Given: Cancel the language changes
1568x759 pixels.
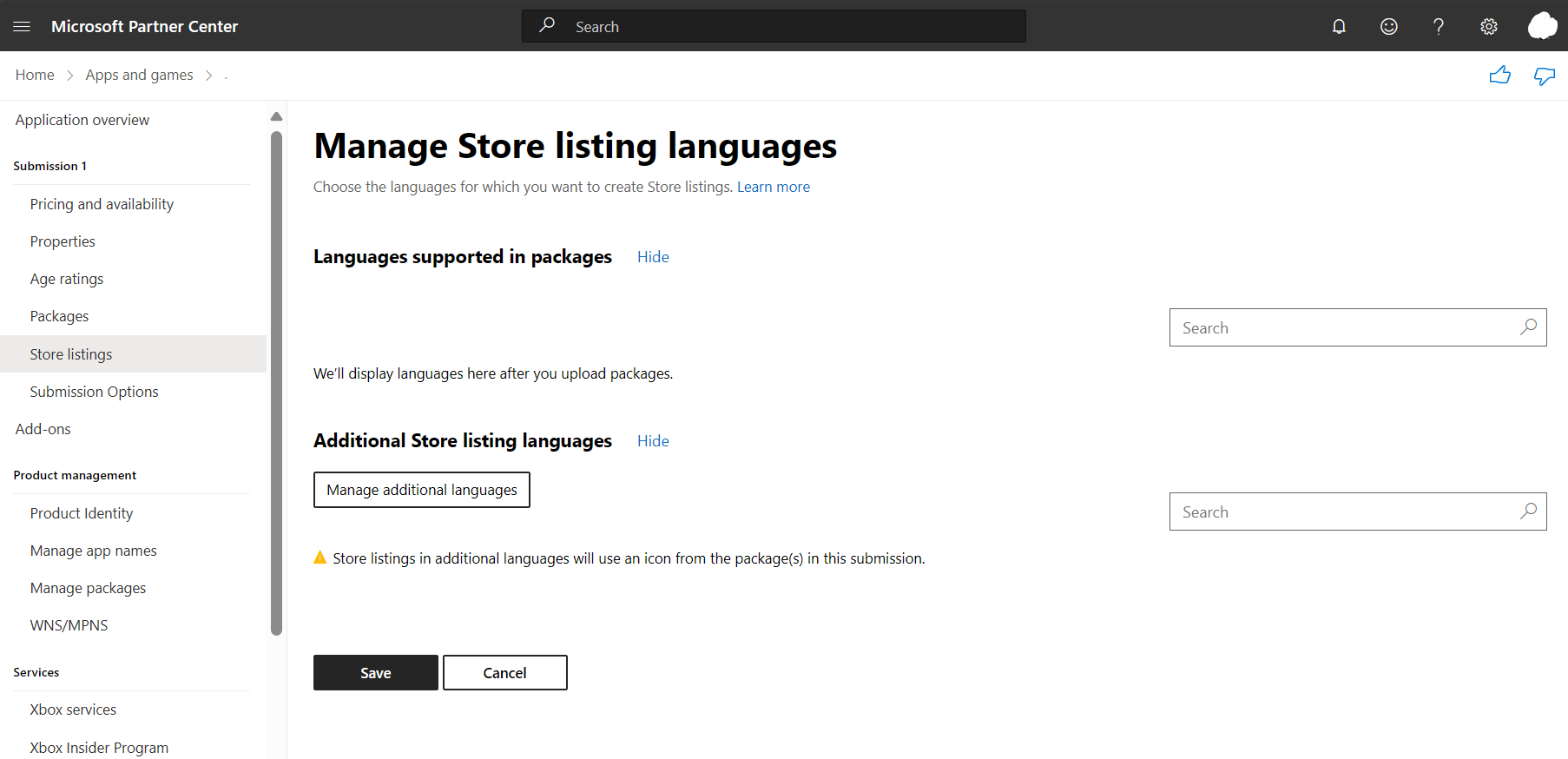Looking at the screenshot, I should tap(505, 673).
